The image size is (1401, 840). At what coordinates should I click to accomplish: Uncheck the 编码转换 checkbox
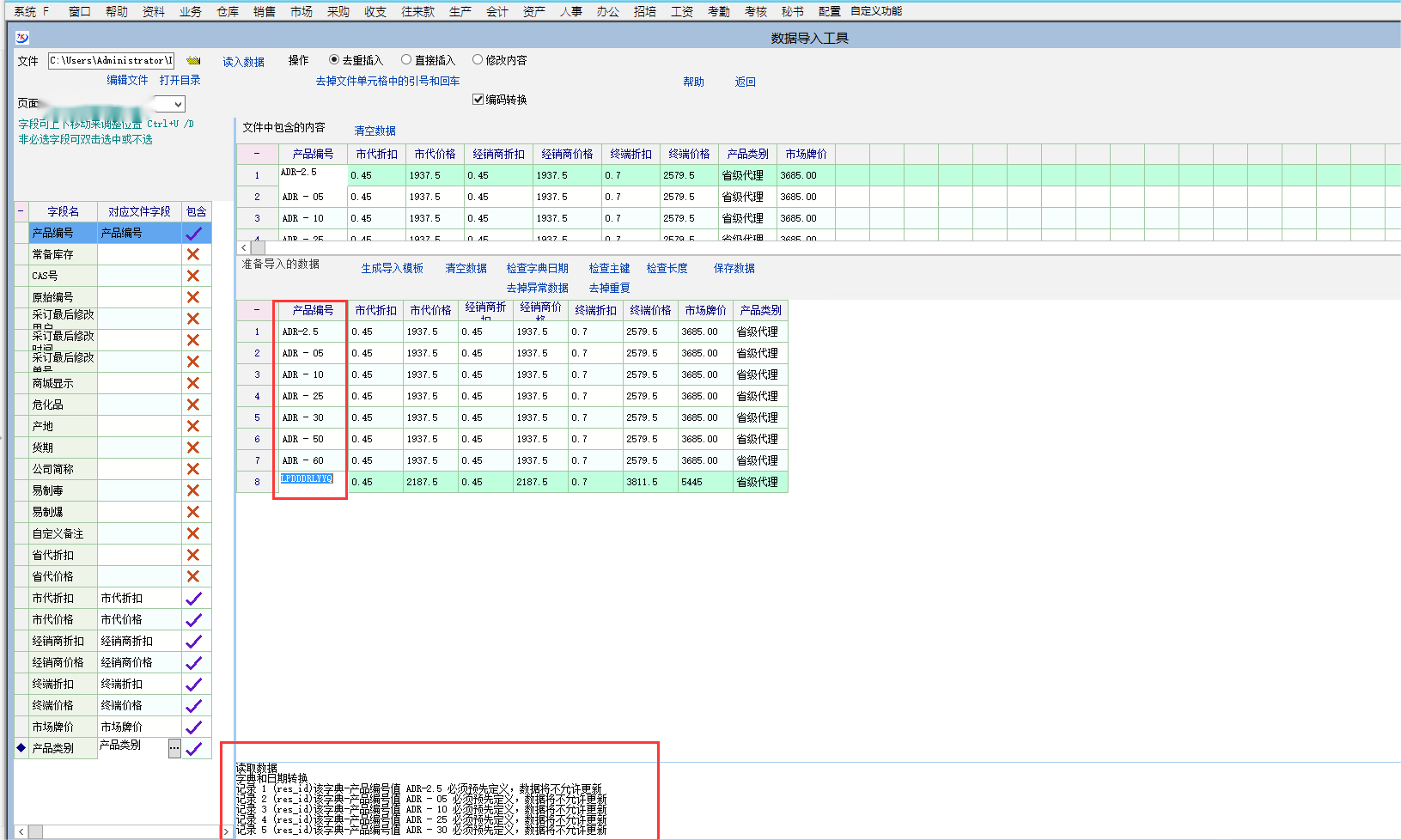pos(478,100)
